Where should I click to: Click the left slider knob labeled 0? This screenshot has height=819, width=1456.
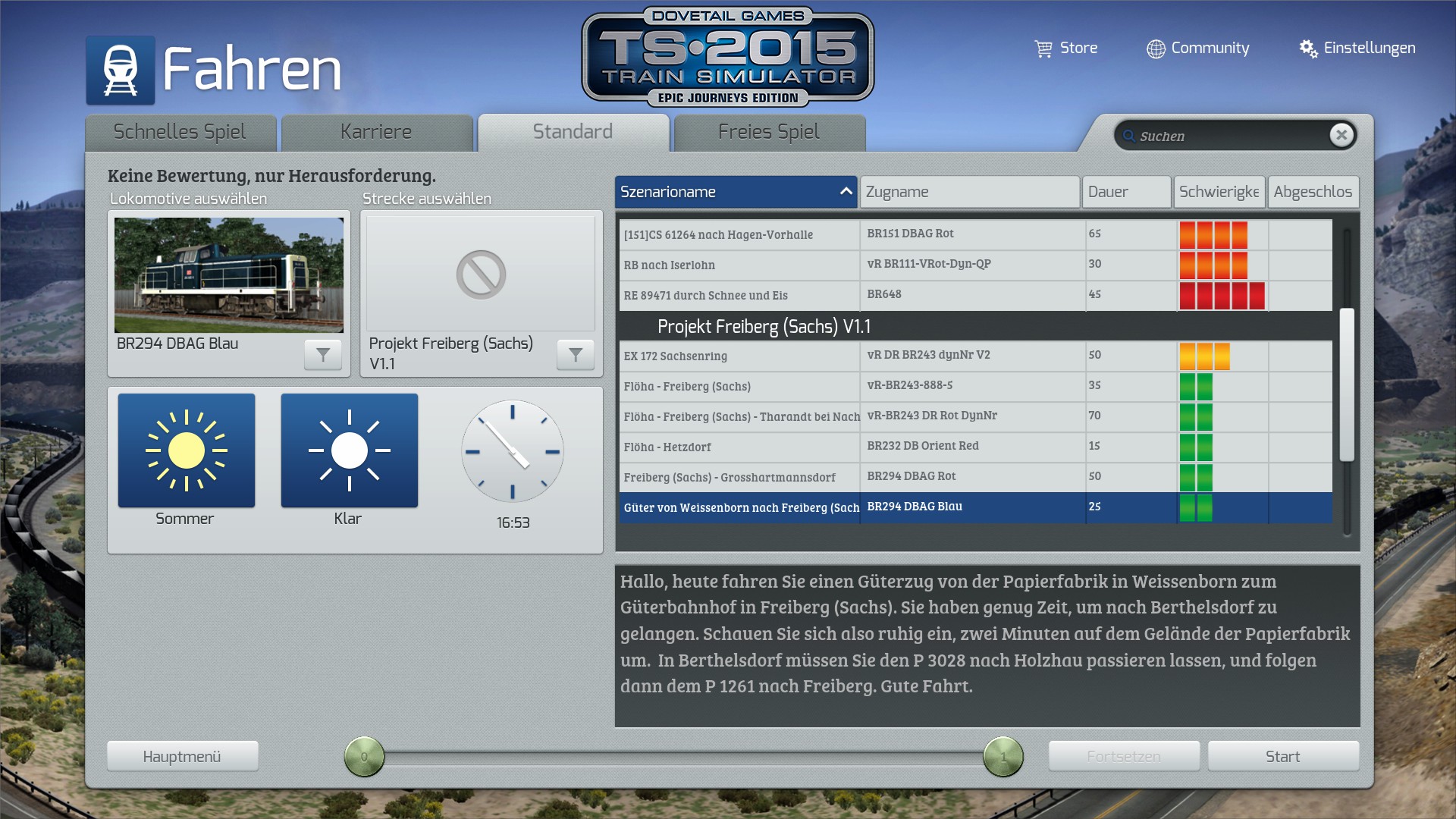[x=364, y=756]
